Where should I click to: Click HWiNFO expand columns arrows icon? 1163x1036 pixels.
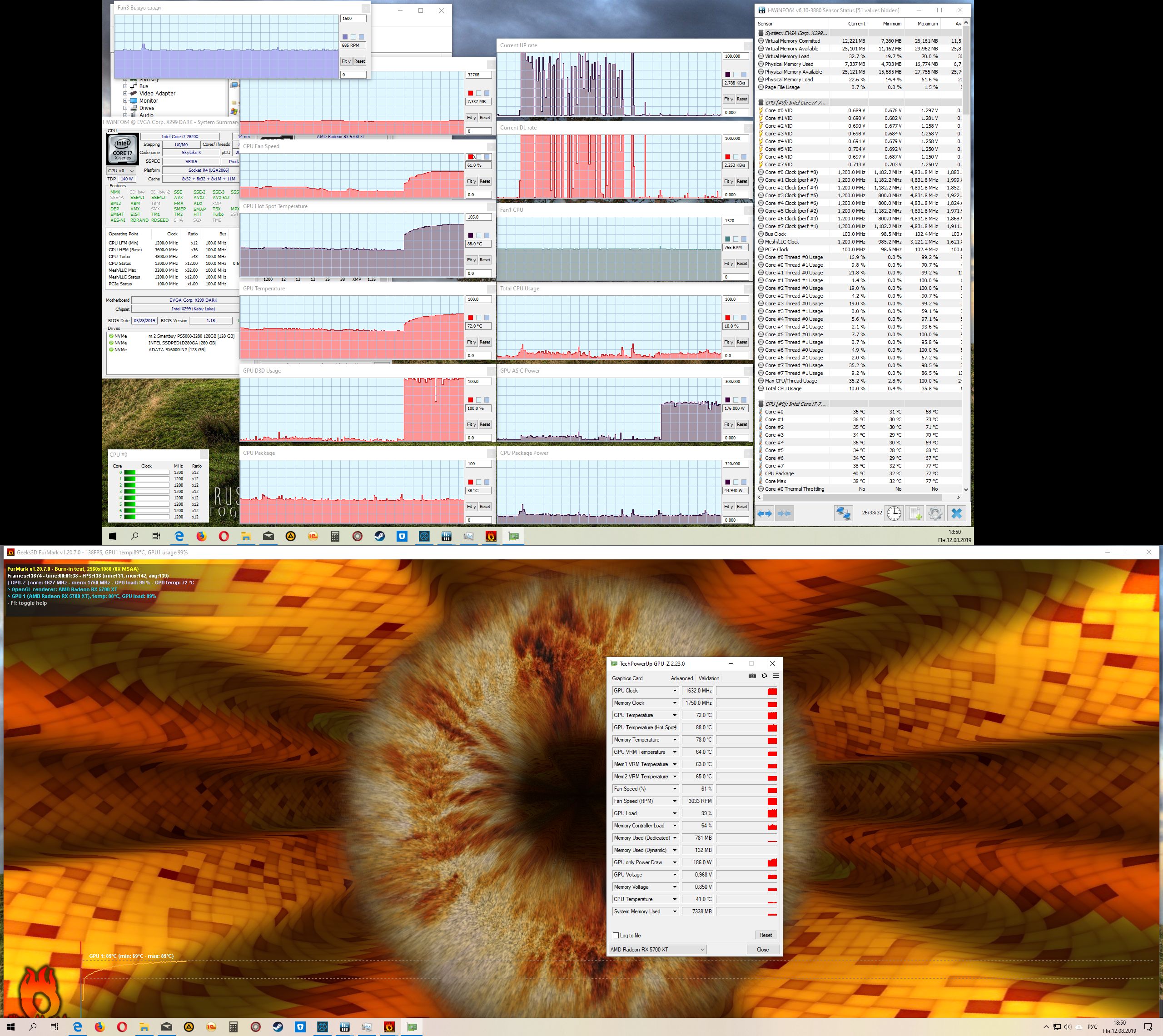[765, 513]
